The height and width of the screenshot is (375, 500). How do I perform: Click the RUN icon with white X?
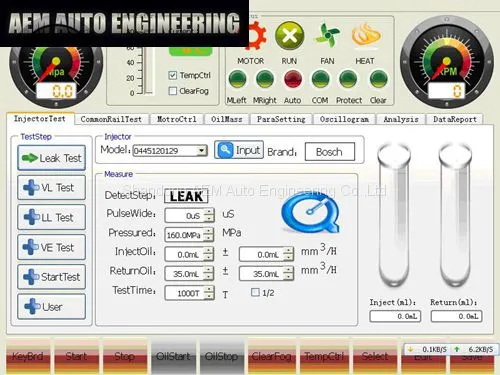point(289,35)
